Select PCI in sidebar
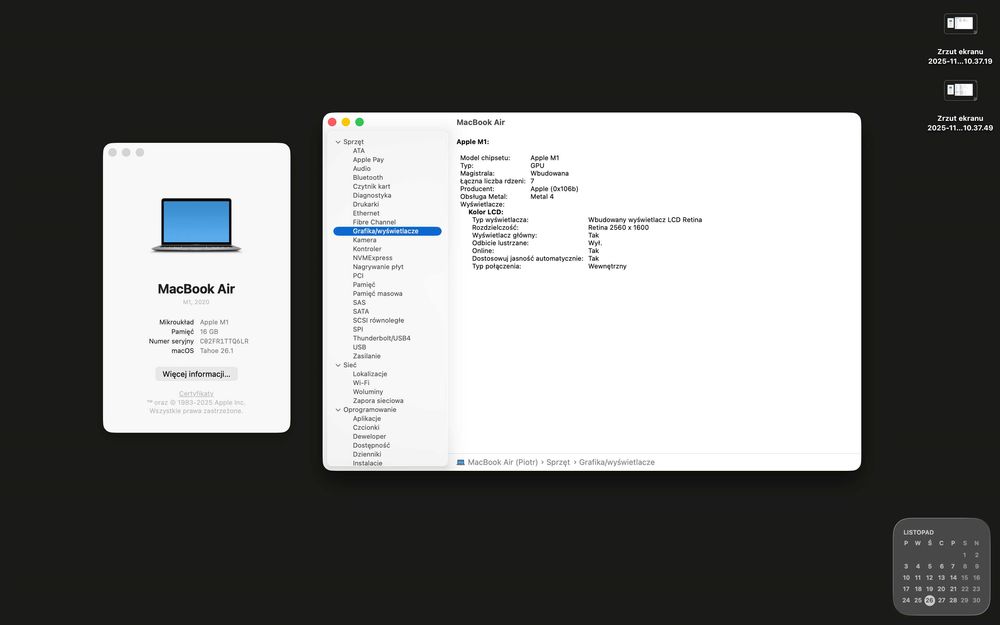 coord(358,276)
